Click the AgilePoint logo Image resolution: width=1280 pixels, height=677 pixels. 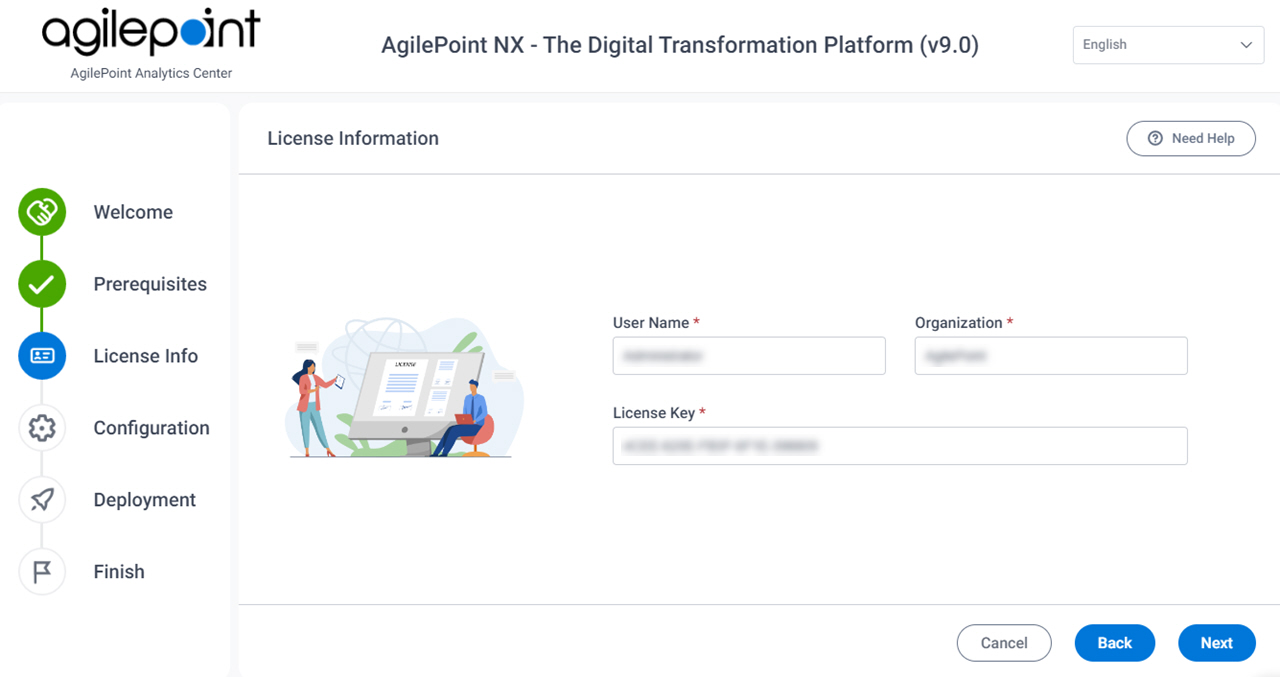pyautogui.click(x=151, y=44)
